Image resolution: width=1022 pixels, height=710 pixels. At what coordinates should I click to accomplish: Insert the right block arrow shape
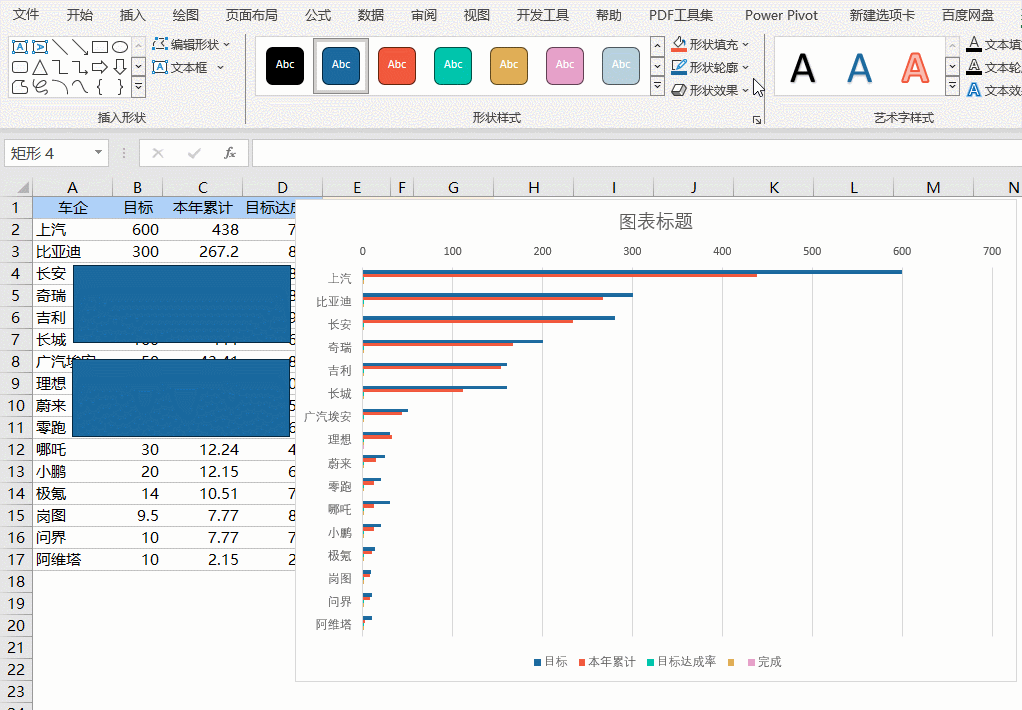(100, 67)
